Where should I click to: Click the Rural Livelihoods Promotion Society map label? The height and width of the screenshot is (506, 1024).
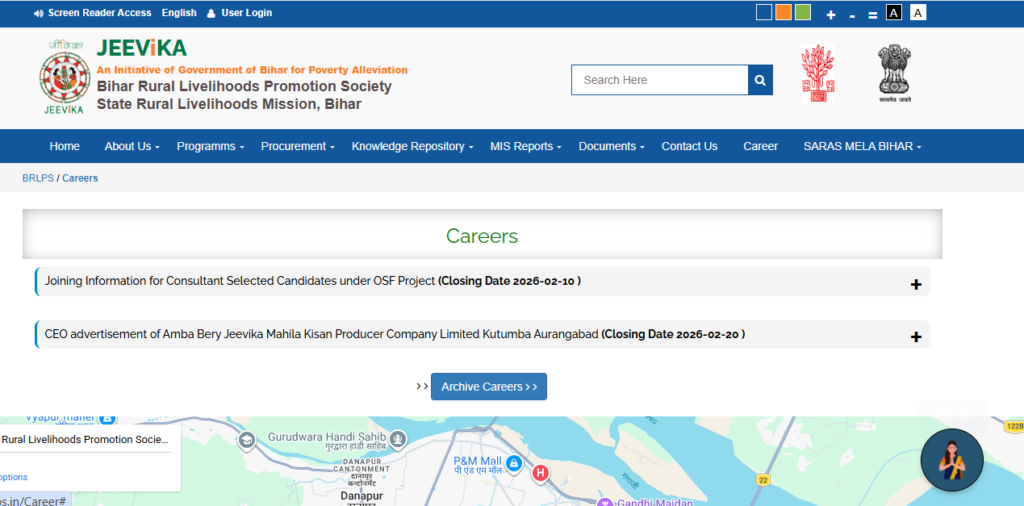pyautogui.click(x=85, y=439)
